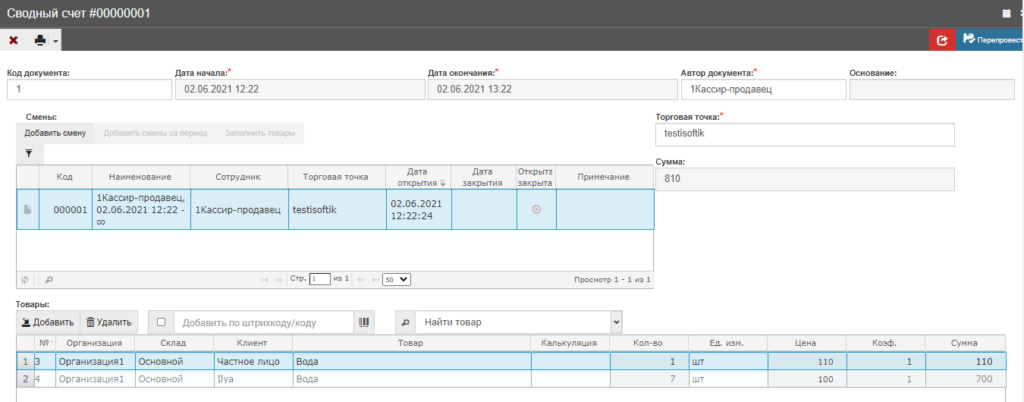Click the Удалить button under Товары
Image resolution: width=1024 pixels, height=402 pixels.
[x=108, y=322]
